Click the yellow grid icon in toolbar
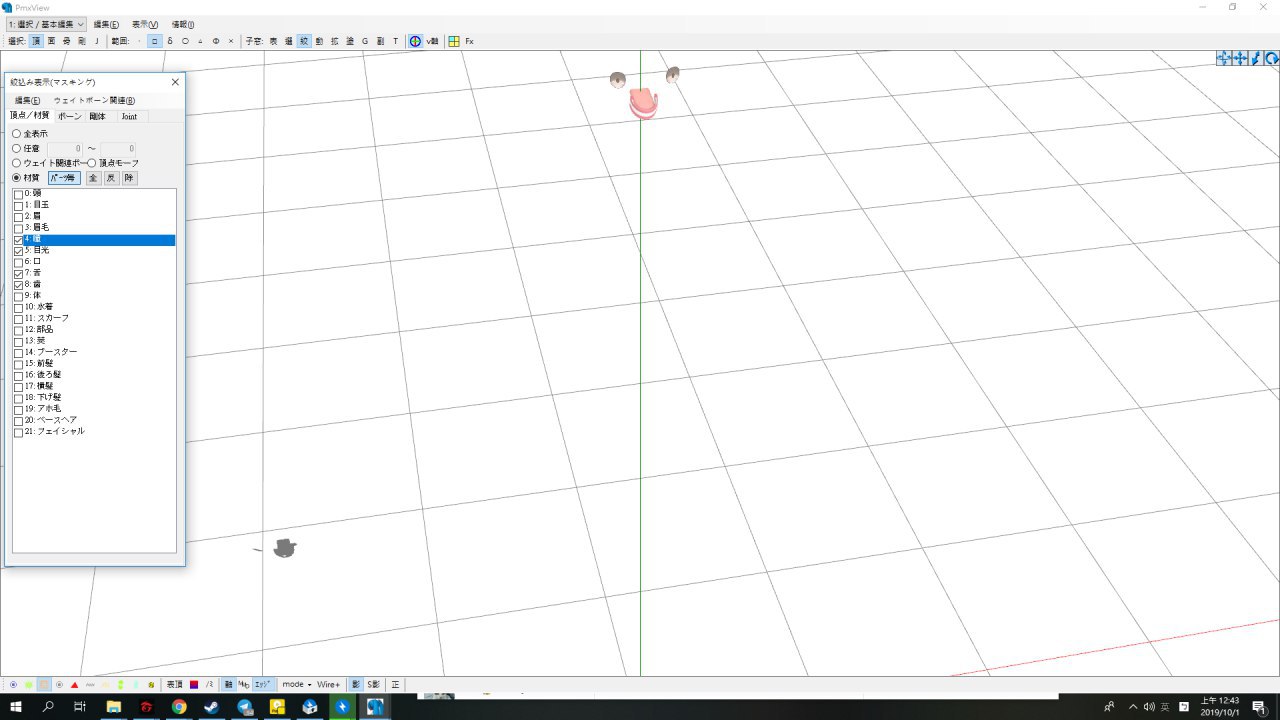Viewport: 1280px width, 720px height. pyautogui.click(x=454, y=41)
